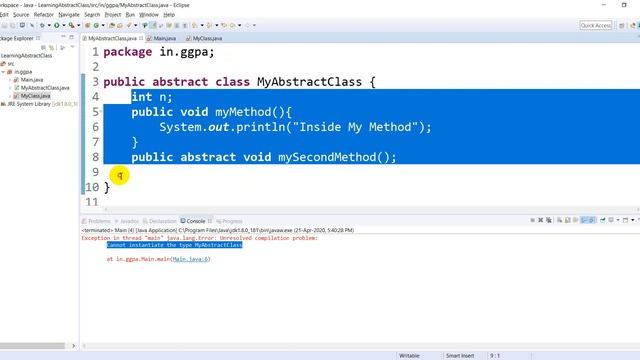Click the Debug bug toolbar icon
Viewport: 640px width, 360px height.
pyautogui.click(x=42, y=25)
